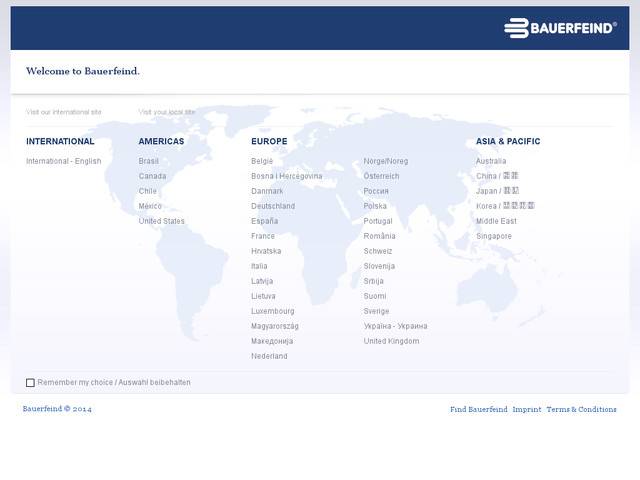The image size is (640, 480).
Task: Open the Srbija site
Action: pos(373,281)
